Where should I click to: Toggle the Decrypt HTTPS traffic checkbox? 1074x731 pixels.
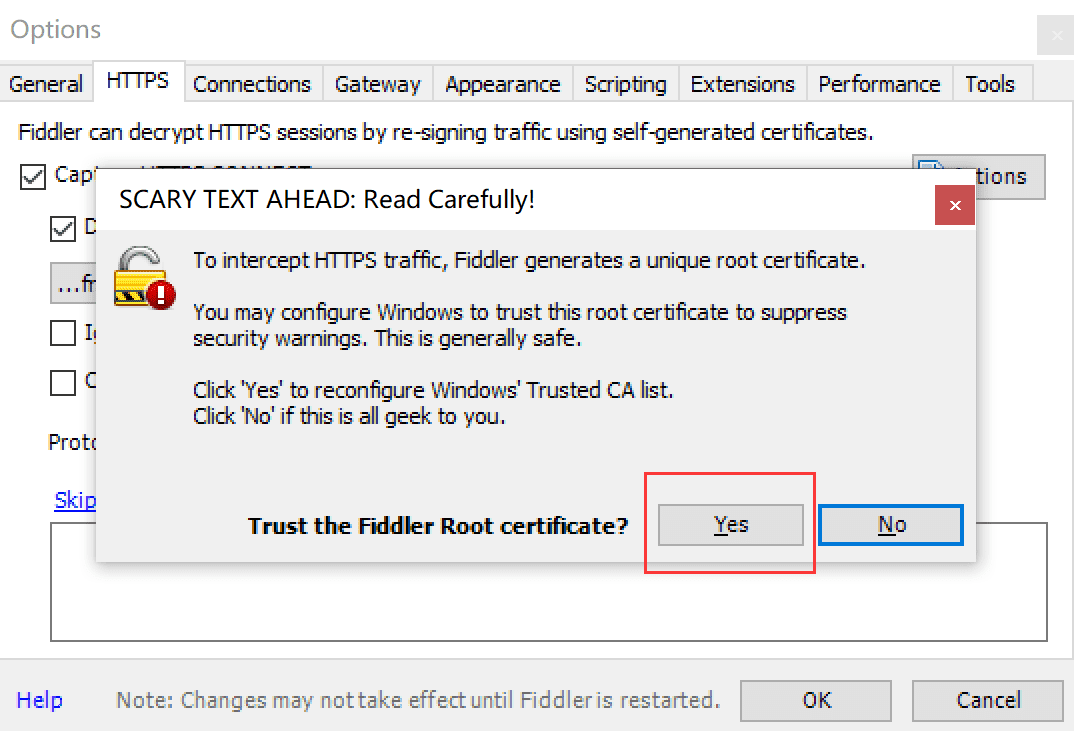click(62, 229)
